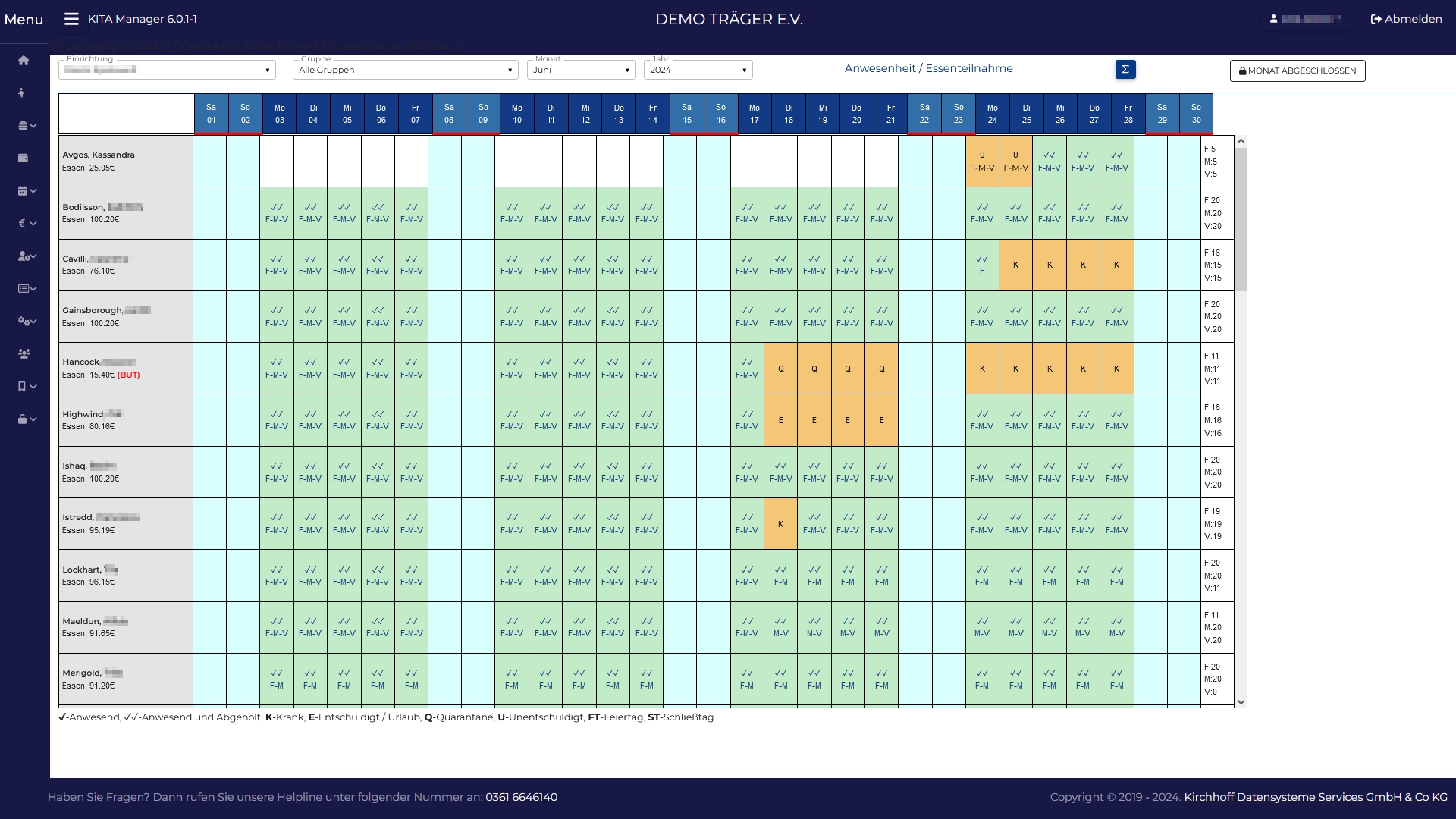This screenshot has width=1456, height=819.
Task: Expand the gears settings sidebar menu
Action: pyautogui.click(x=27, y=322)
